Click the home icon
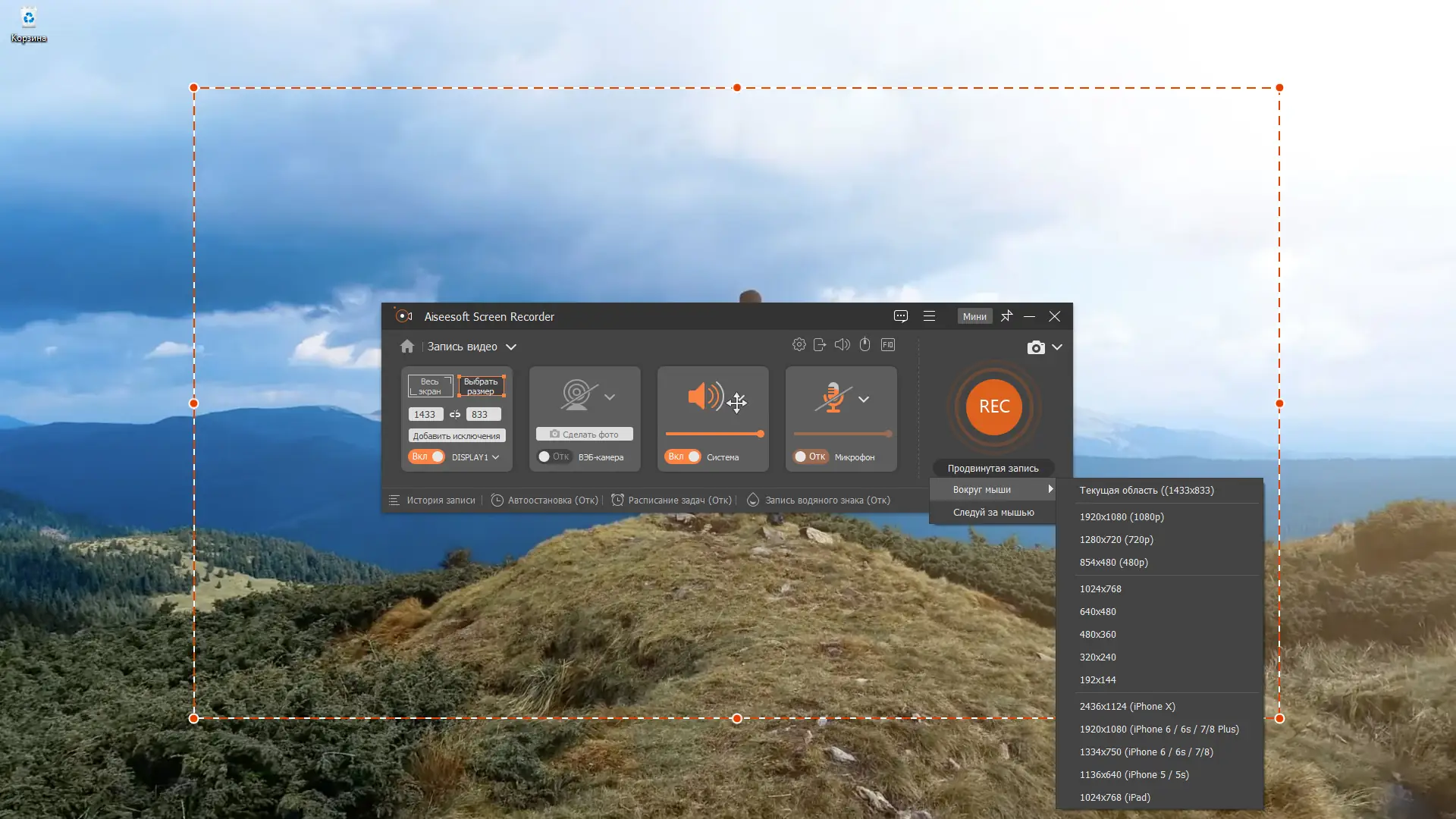Viewport: 1456px width, 819px height. (x=407, y=347)
